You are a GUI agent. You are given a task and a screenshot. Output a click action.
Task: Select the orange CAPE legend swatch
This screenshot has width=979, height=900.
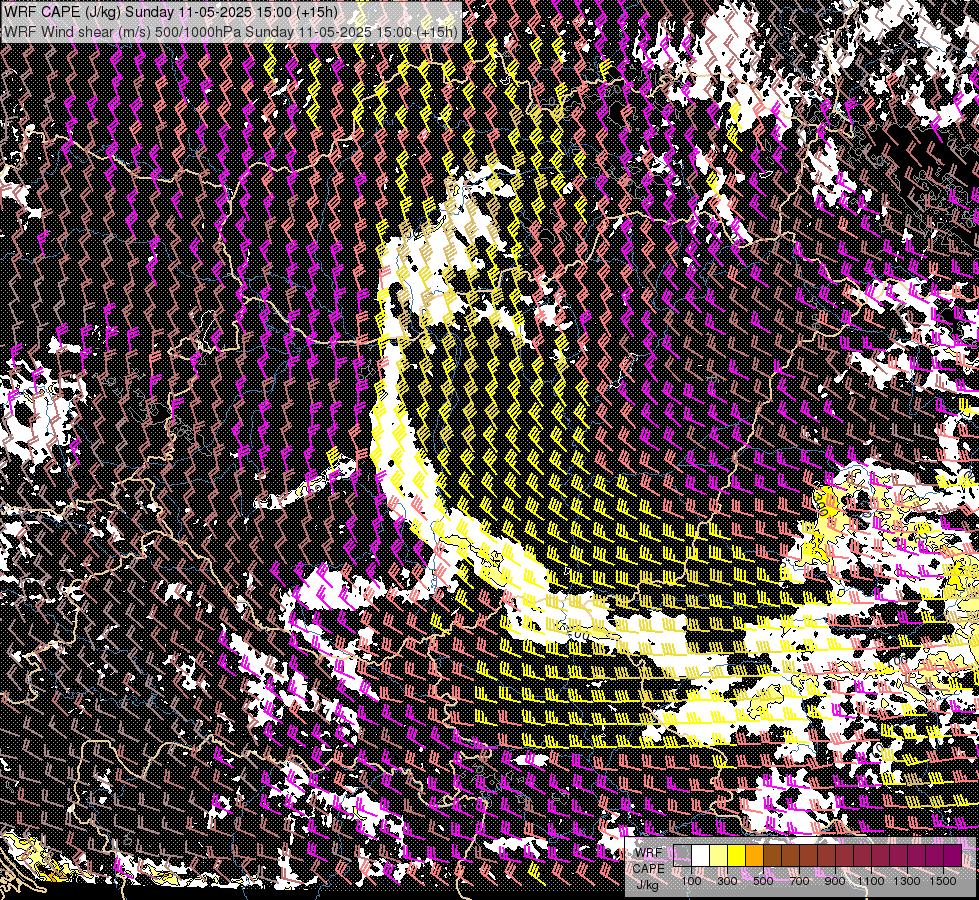[x=754, y=855]
